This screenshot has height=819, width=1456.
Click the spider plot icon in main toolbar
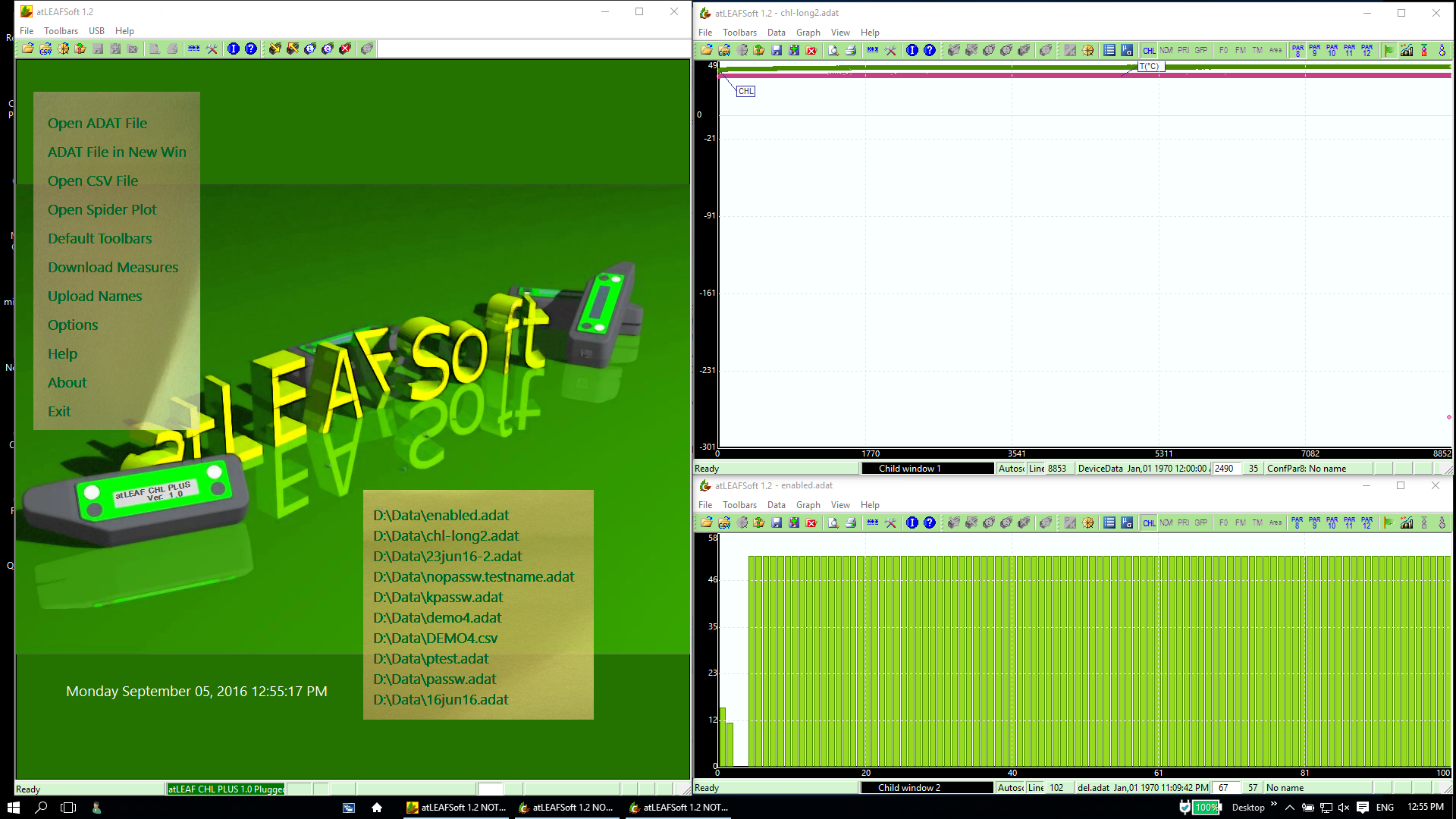[x=63, y=49]
